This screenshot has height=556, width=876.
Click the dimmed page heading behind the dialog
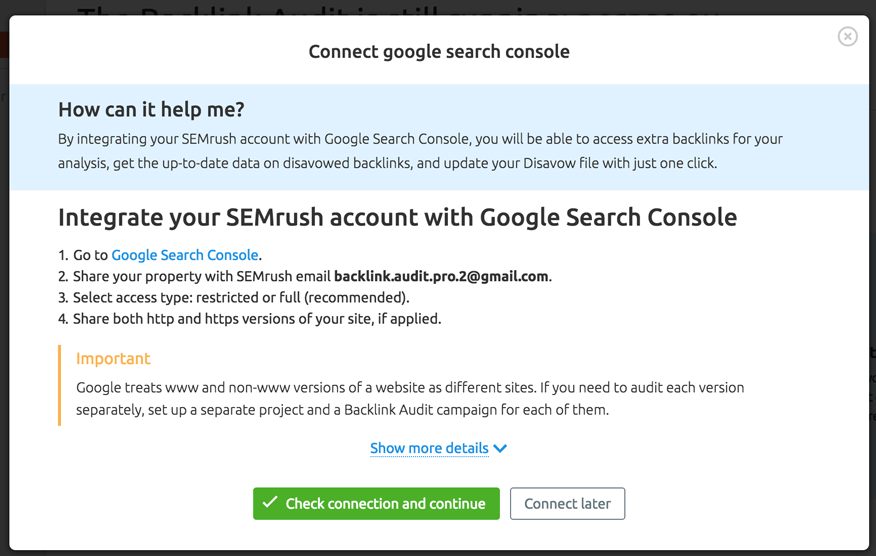(x=399, y=10)
